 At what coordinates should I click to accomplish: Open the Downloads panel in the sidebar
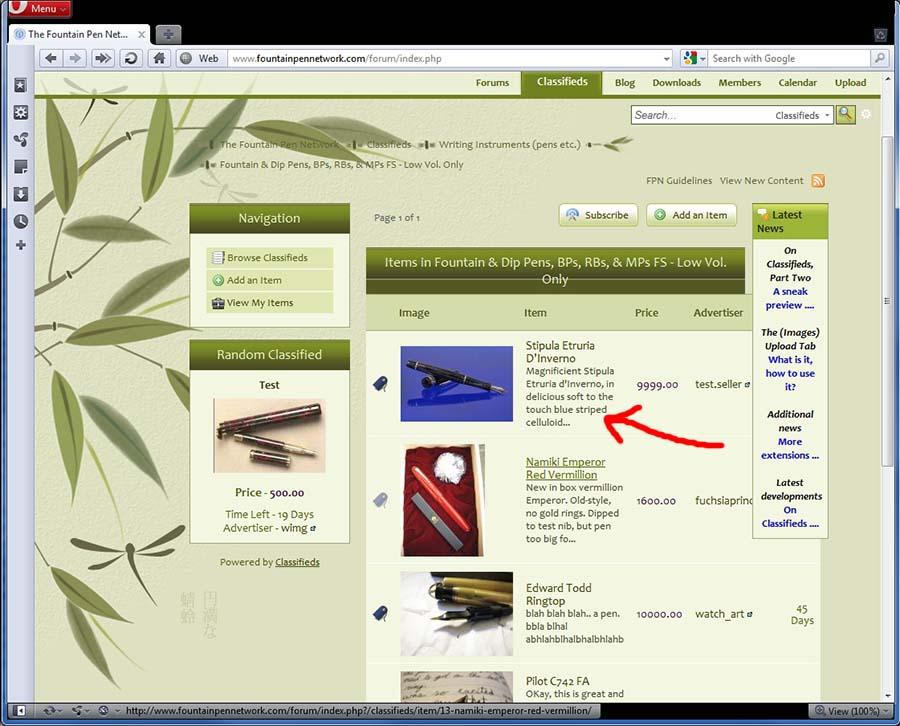(x=20, y=194)
